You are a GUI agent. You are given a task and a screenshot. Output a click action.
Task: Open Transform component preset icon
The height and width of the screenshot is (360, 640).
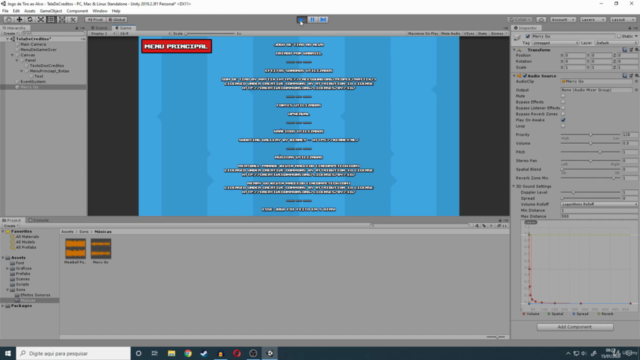(631, 50)
